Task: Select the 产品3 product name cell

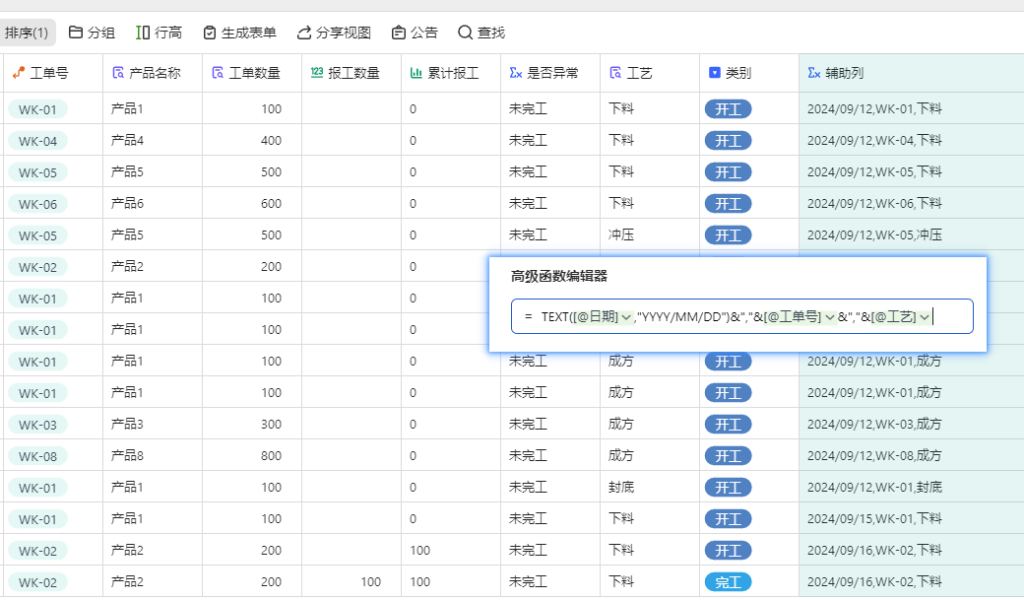Action: click(153, 424)
